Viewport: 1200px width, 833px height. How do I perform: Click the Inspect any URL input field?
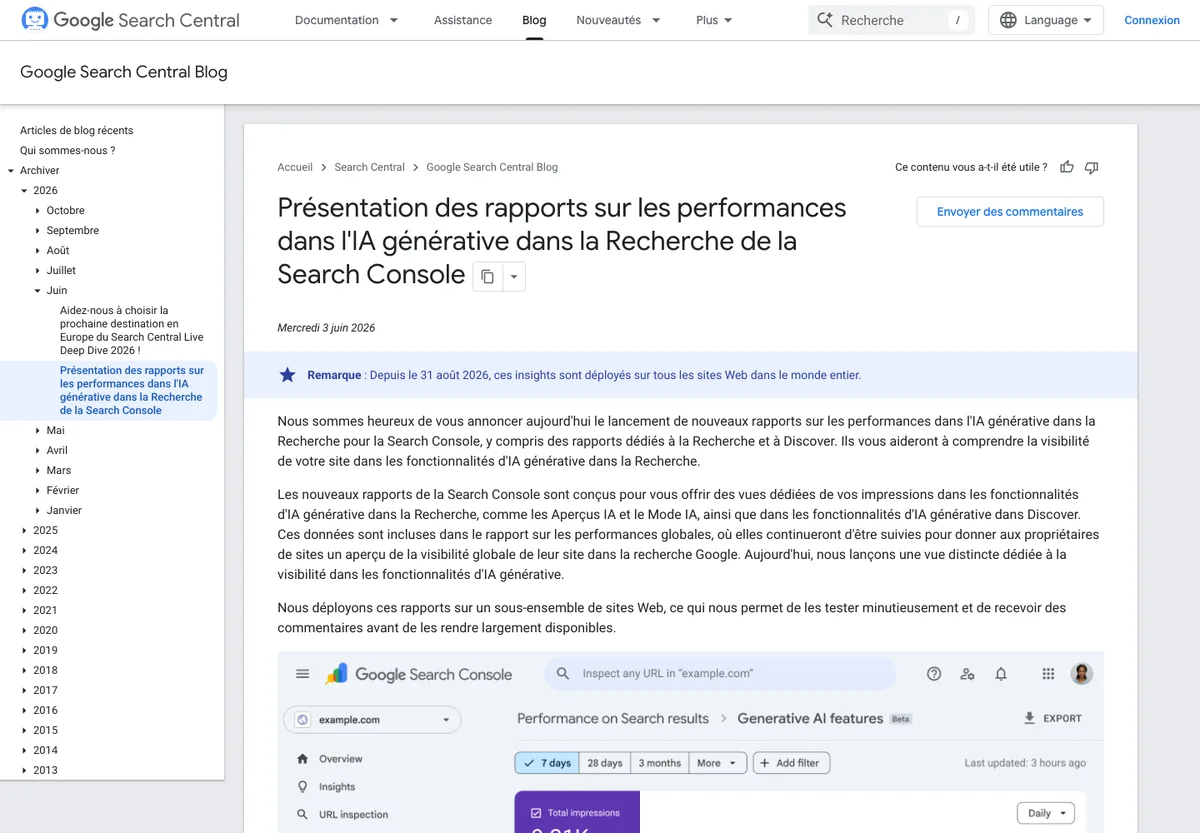tap(720, 674)
